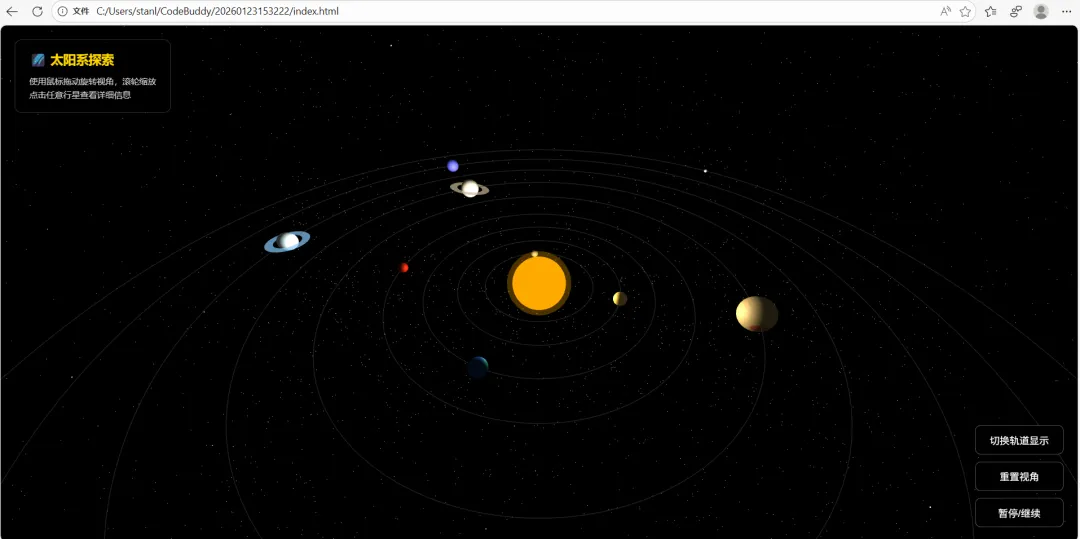Click 切换轨道显示 button
The height and width of the screenshot is (539, 1080).
coord(1019,441)
